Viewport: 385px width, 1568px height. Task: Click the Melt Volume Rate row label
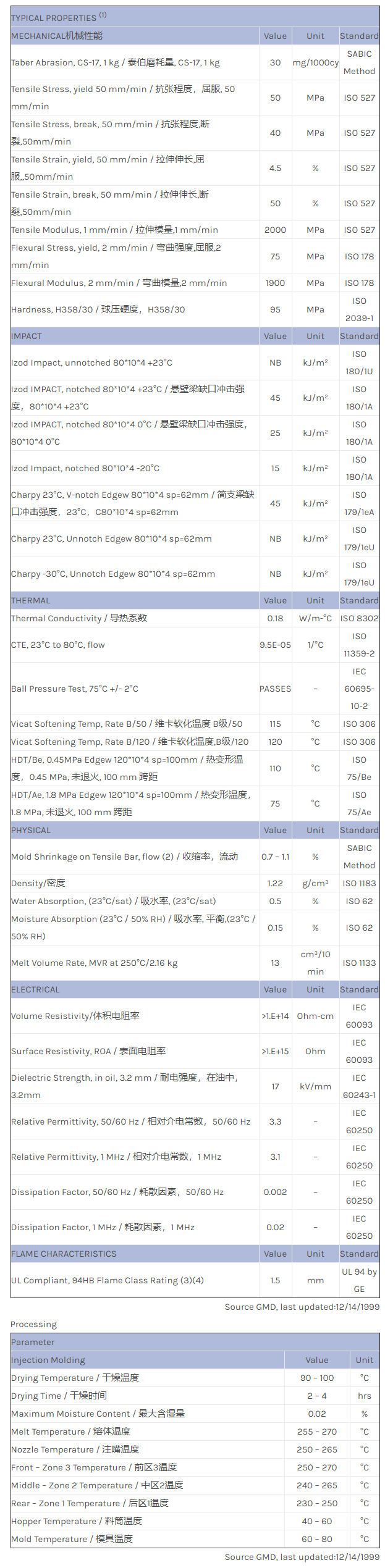point(94,963)
